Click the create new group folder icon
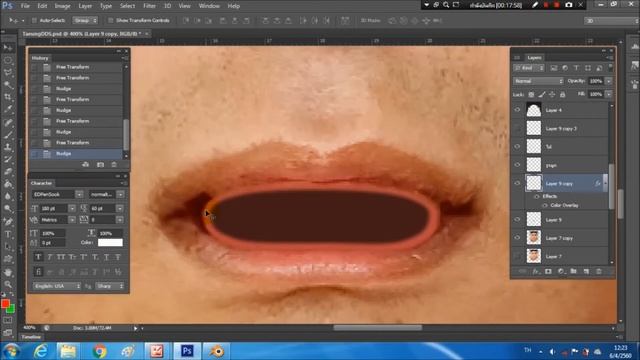This screenshot has width=640, height=360. point(573,271)
